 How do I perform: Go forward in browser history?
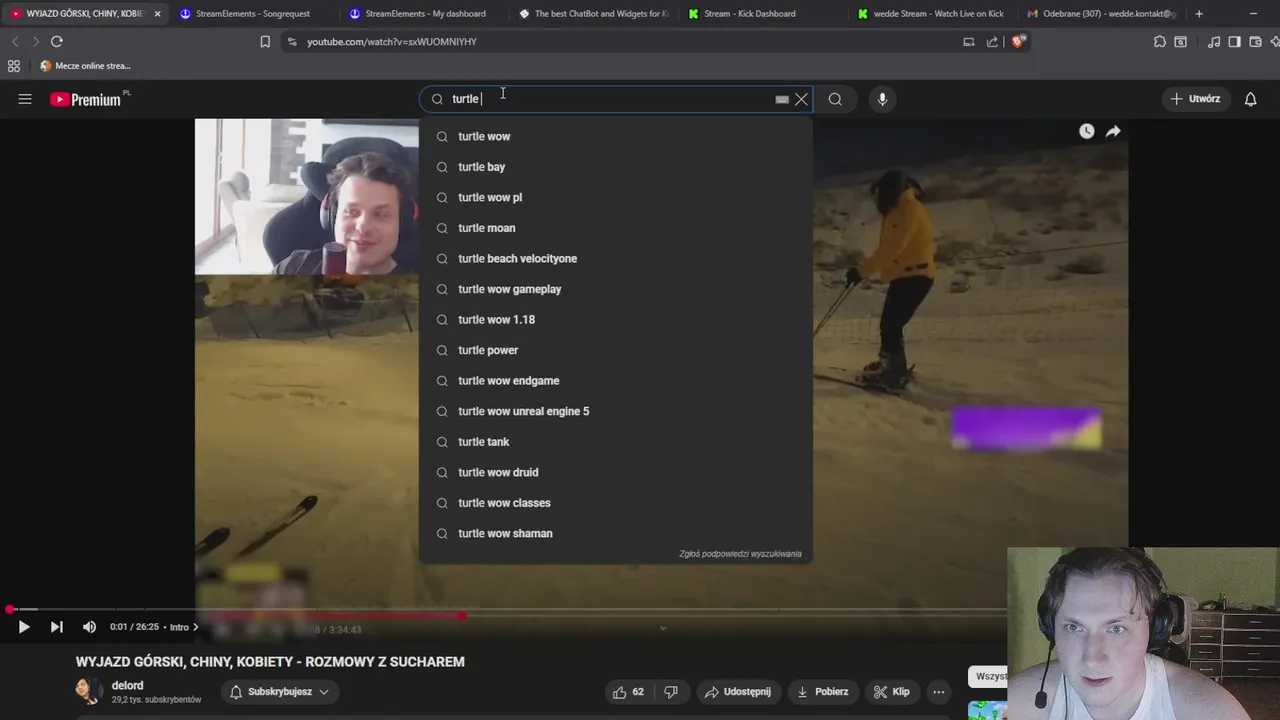pos(35,41)
